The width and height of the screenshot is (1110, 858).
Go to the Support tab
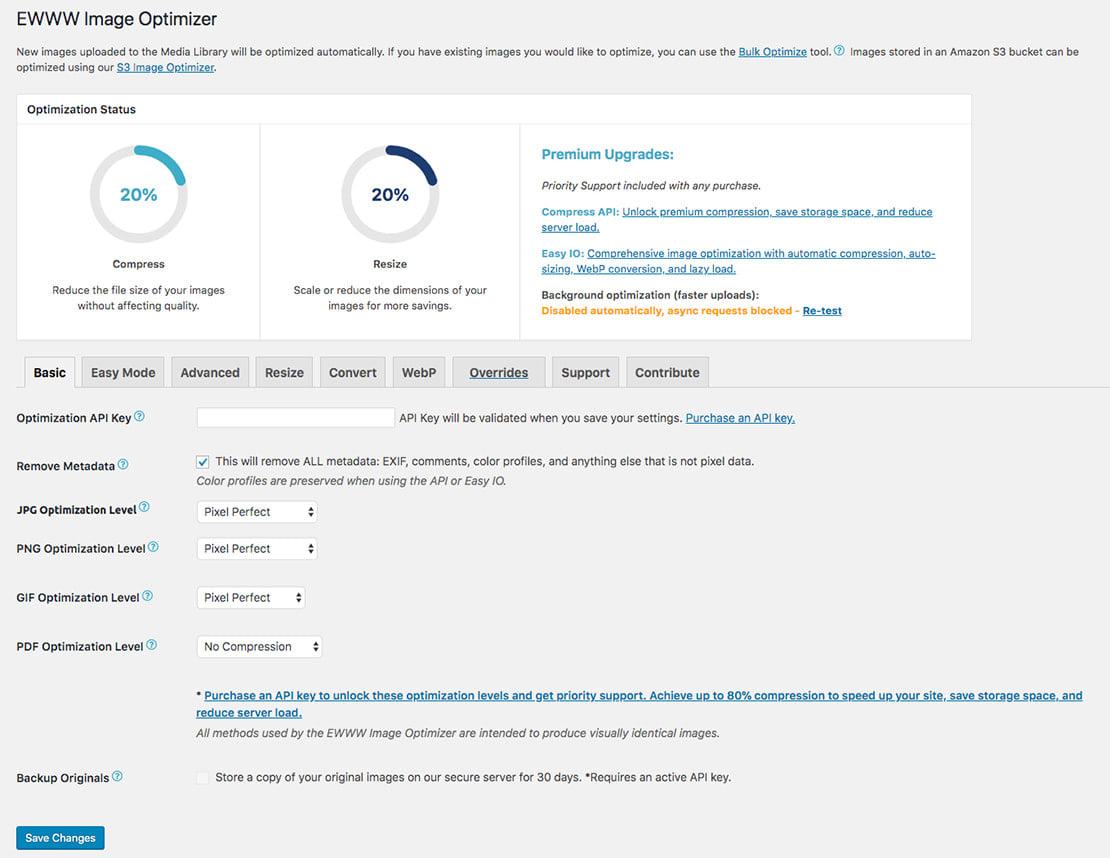point(585,372)
